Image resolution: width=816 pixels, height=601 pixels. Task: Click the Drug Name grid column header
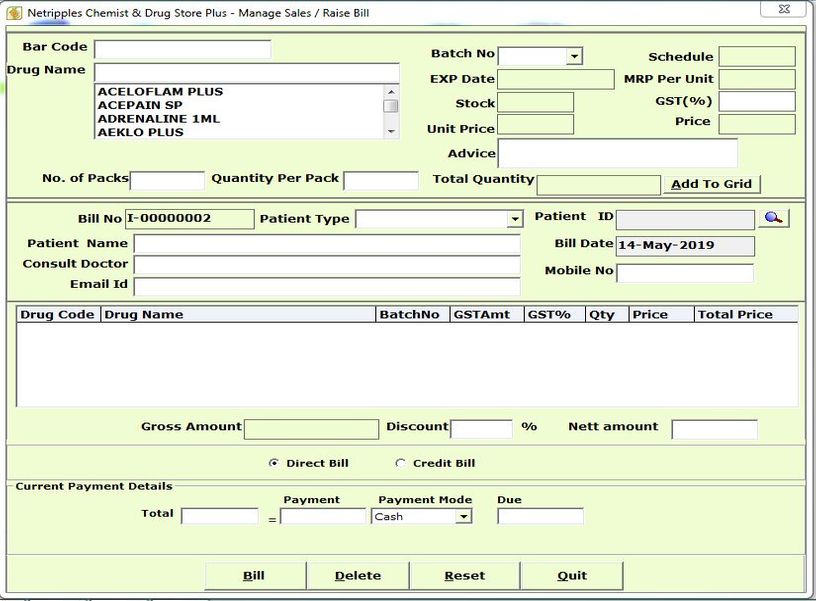pos(238,314)
